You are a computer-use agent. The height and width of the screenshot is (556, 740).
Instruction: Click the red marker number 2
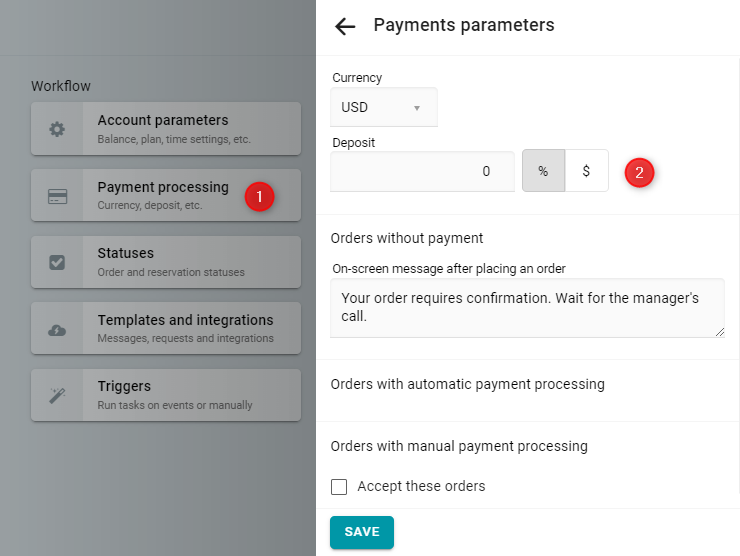coord(639,173)
